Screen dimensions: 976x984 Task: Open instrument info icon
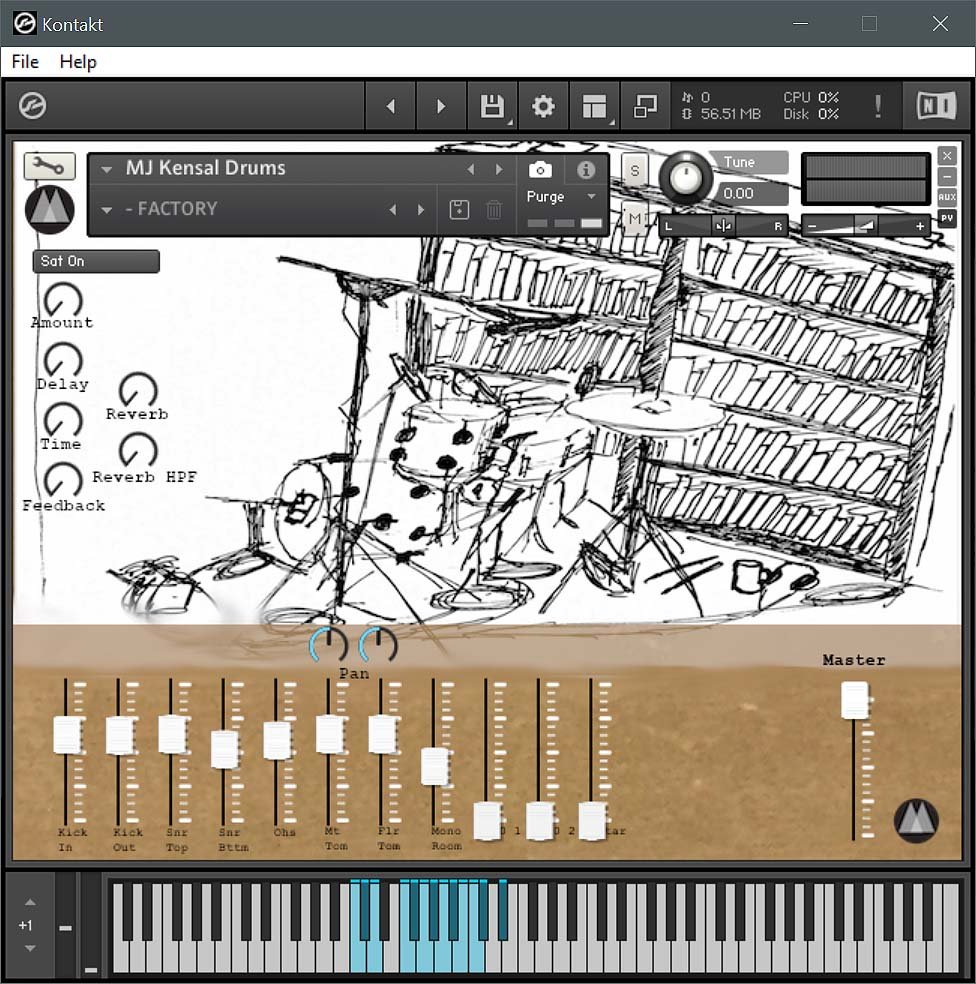tap(587, 170)
